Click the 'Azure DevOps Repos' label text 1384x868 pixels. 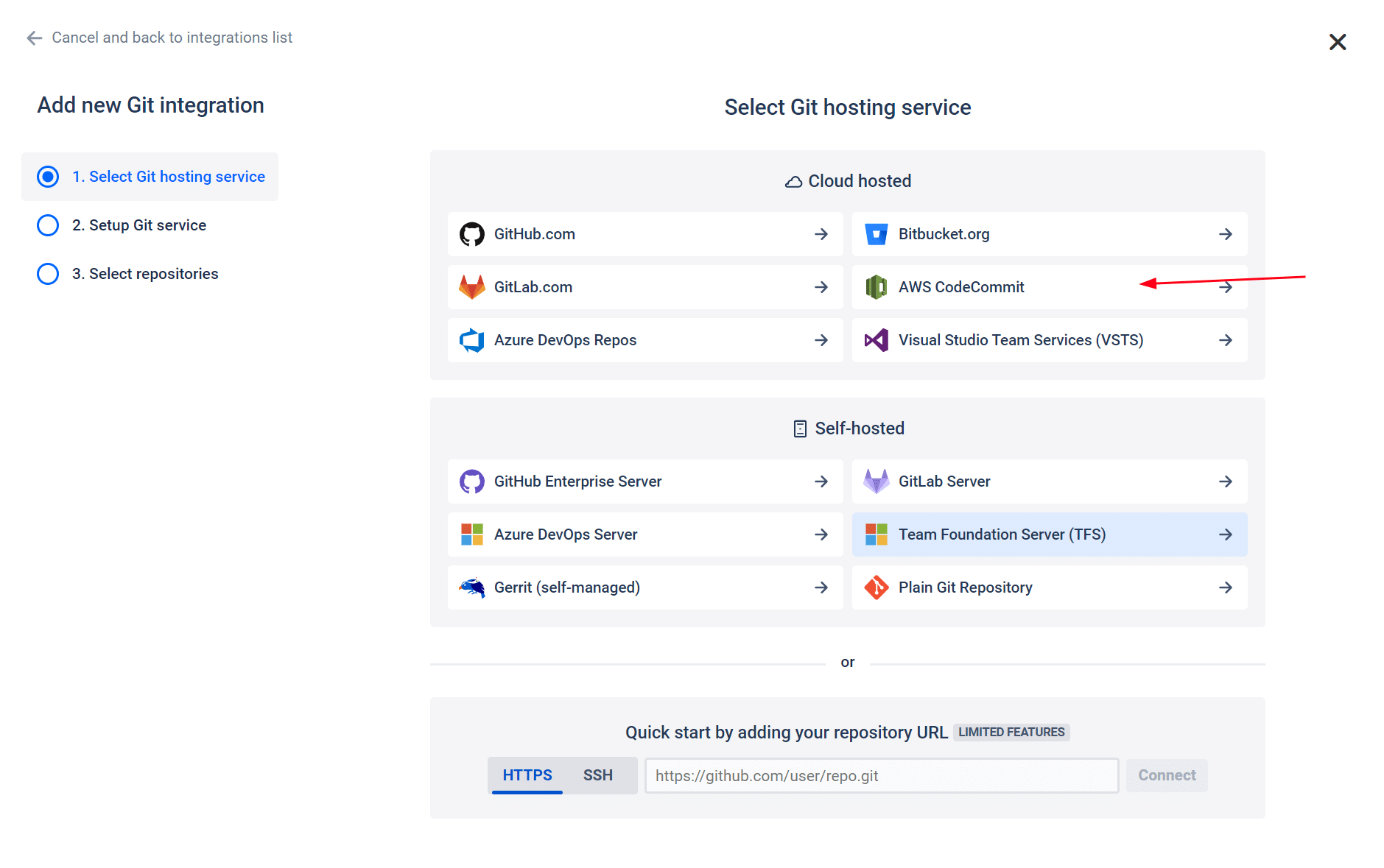click(x=566, y=340)
